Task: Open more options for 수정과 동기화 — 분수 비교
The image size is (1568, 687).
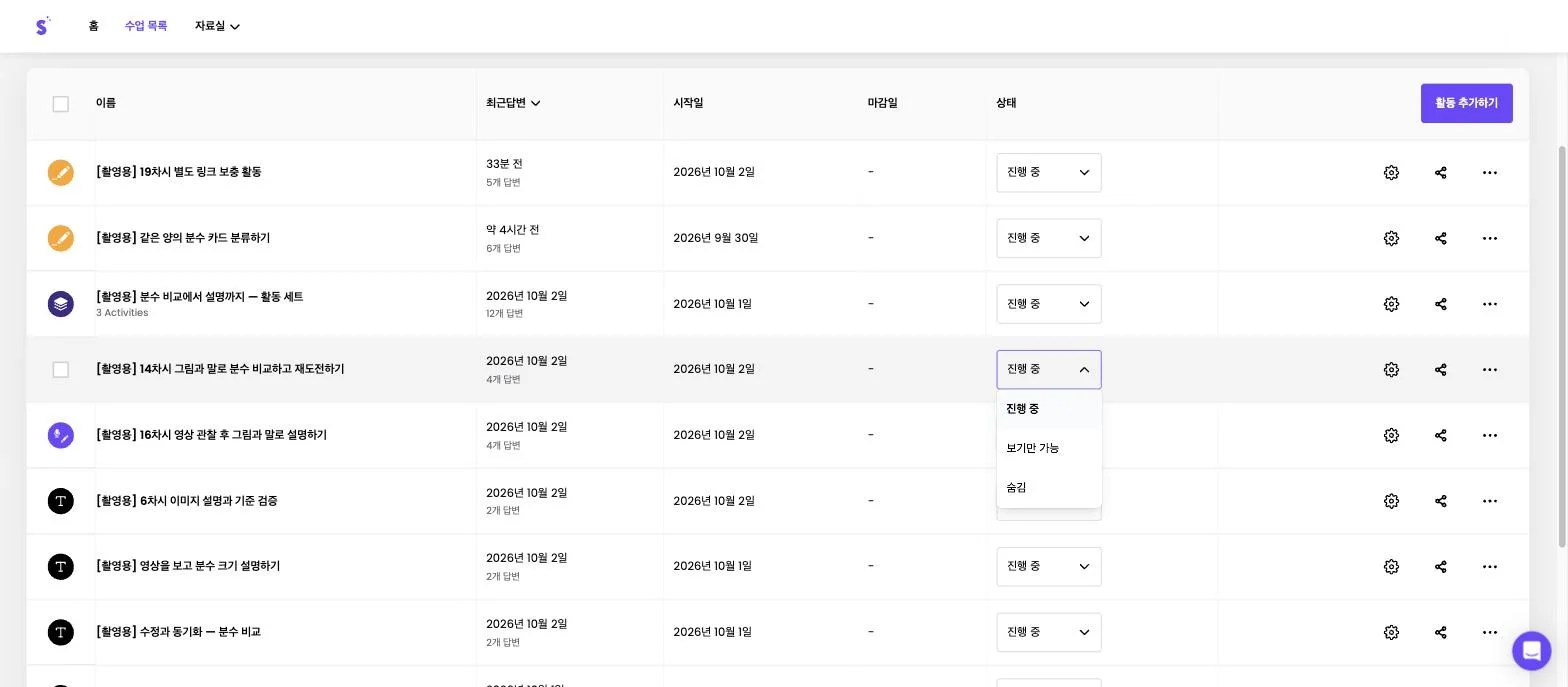Action: coord(1490,632)
